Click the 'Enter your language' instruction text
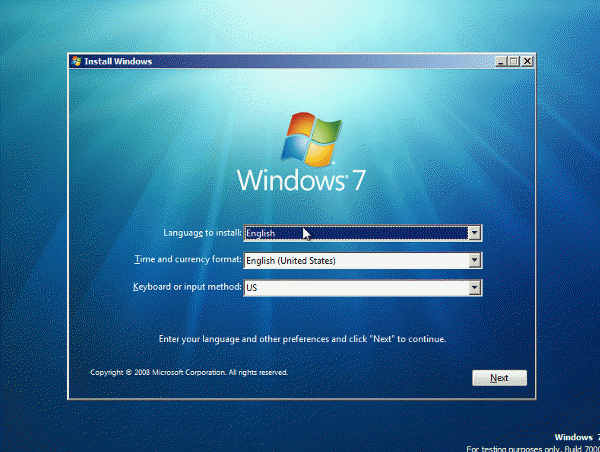This screenshot has width=600, height=452. [x=302, y=339]
